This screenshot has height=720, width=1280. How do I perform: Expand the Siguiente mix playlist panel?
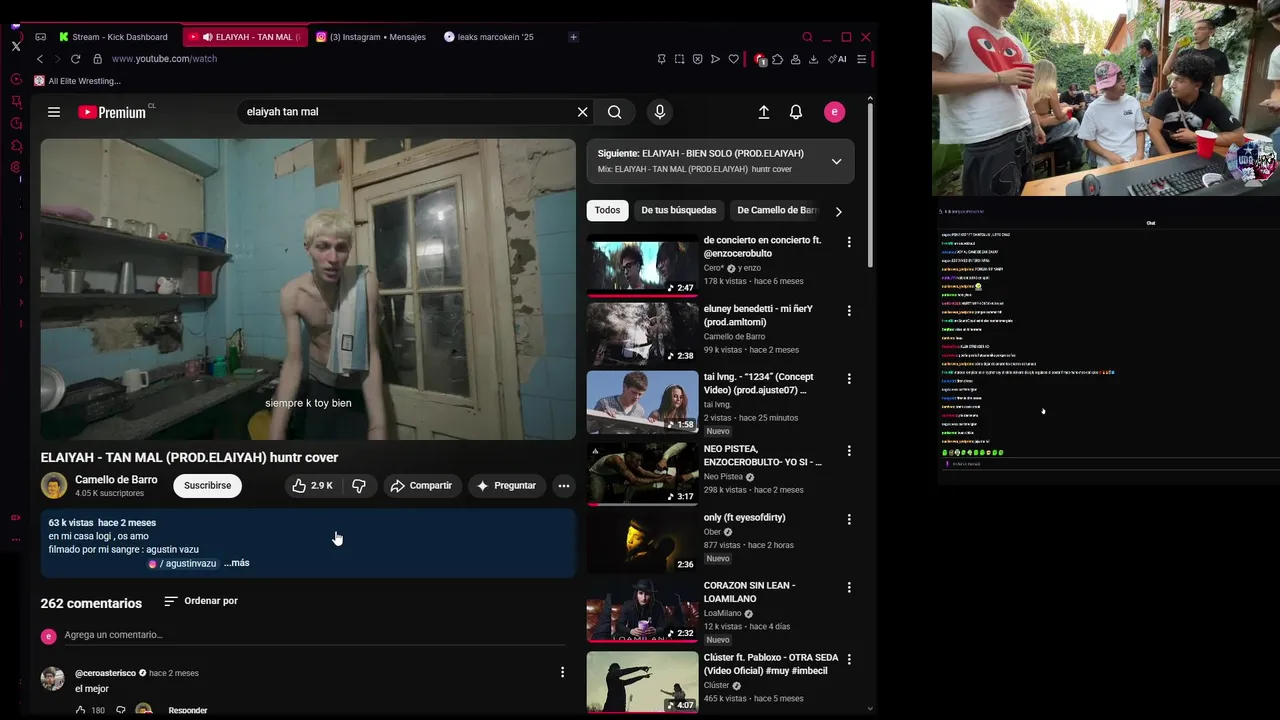point(836,161)
